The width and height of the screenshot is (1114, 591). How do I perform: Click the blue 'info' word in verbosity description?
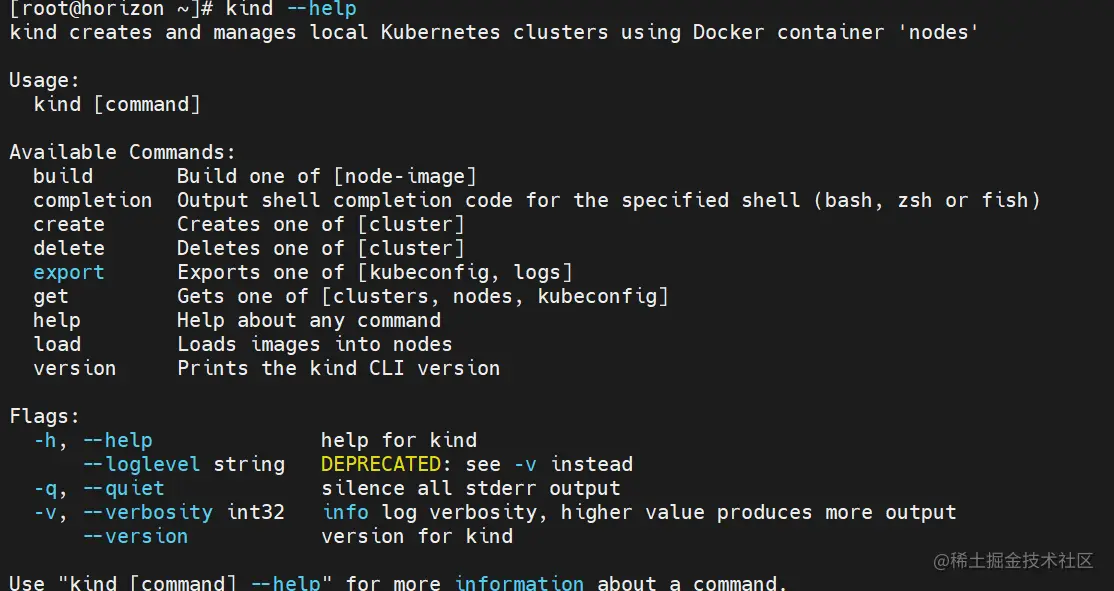tap(345, 513)
